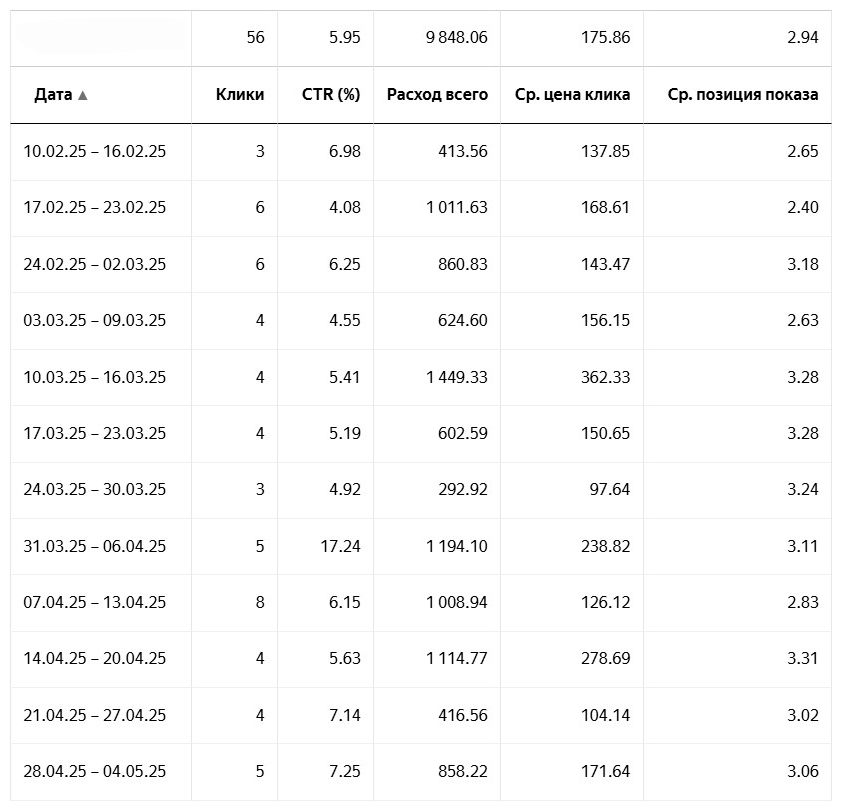Sort by the CTR (%) column header
This screenshot has width=841, height=809.
coord(331,95)
